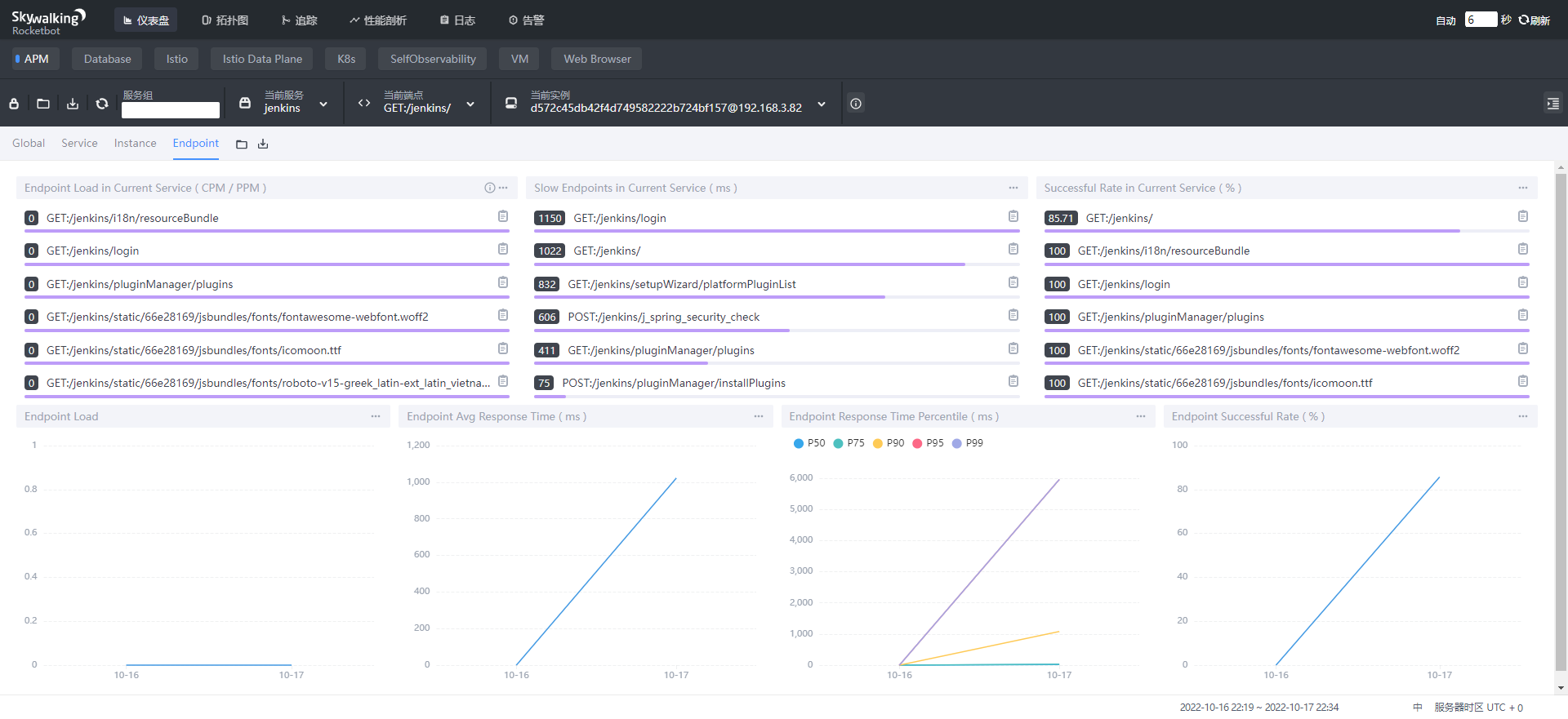Click the reload icon beside service group
1568x719 pixels.
pos(102,104)
